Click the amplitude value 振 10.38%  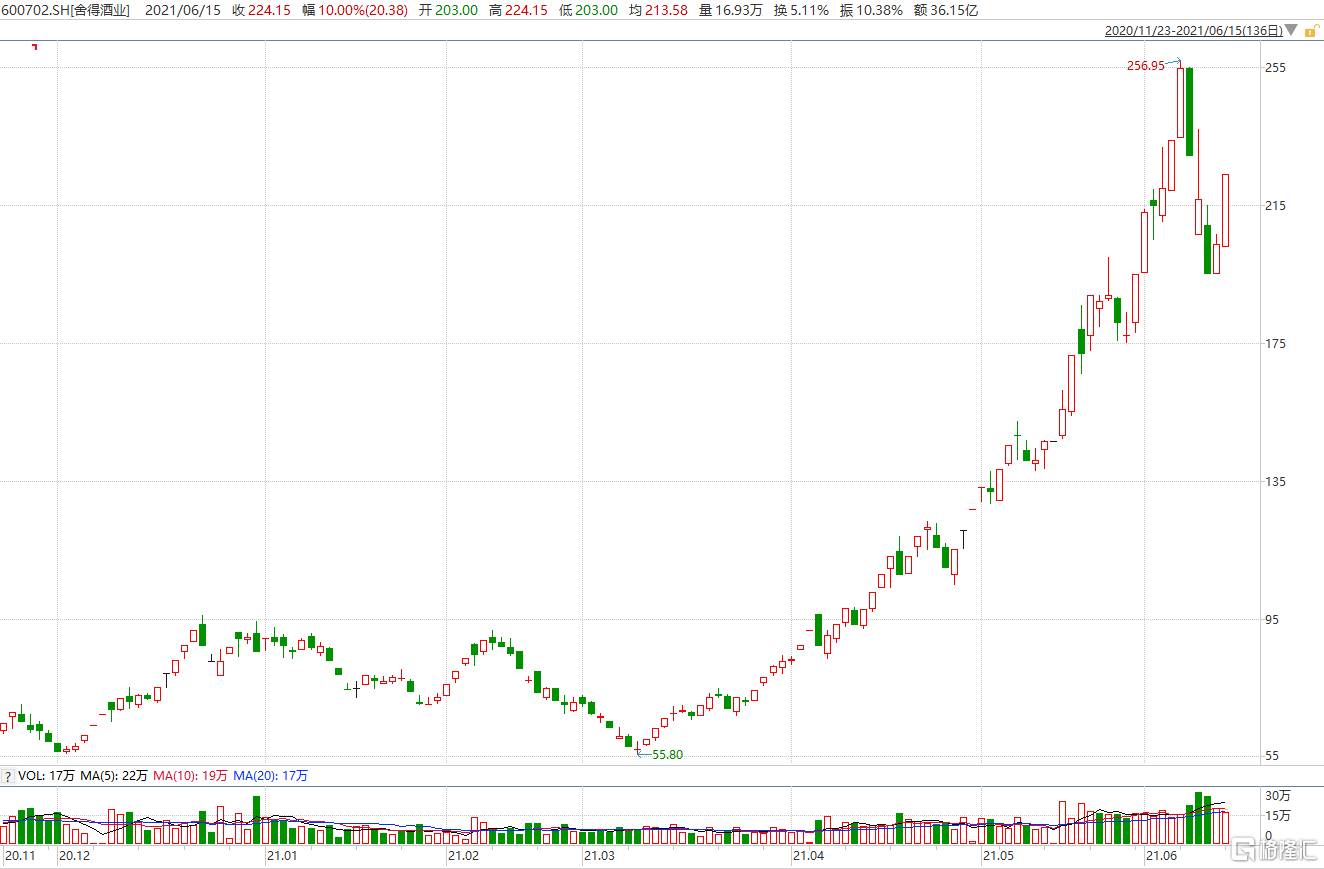pyautogui.click(x=870, y=10)
